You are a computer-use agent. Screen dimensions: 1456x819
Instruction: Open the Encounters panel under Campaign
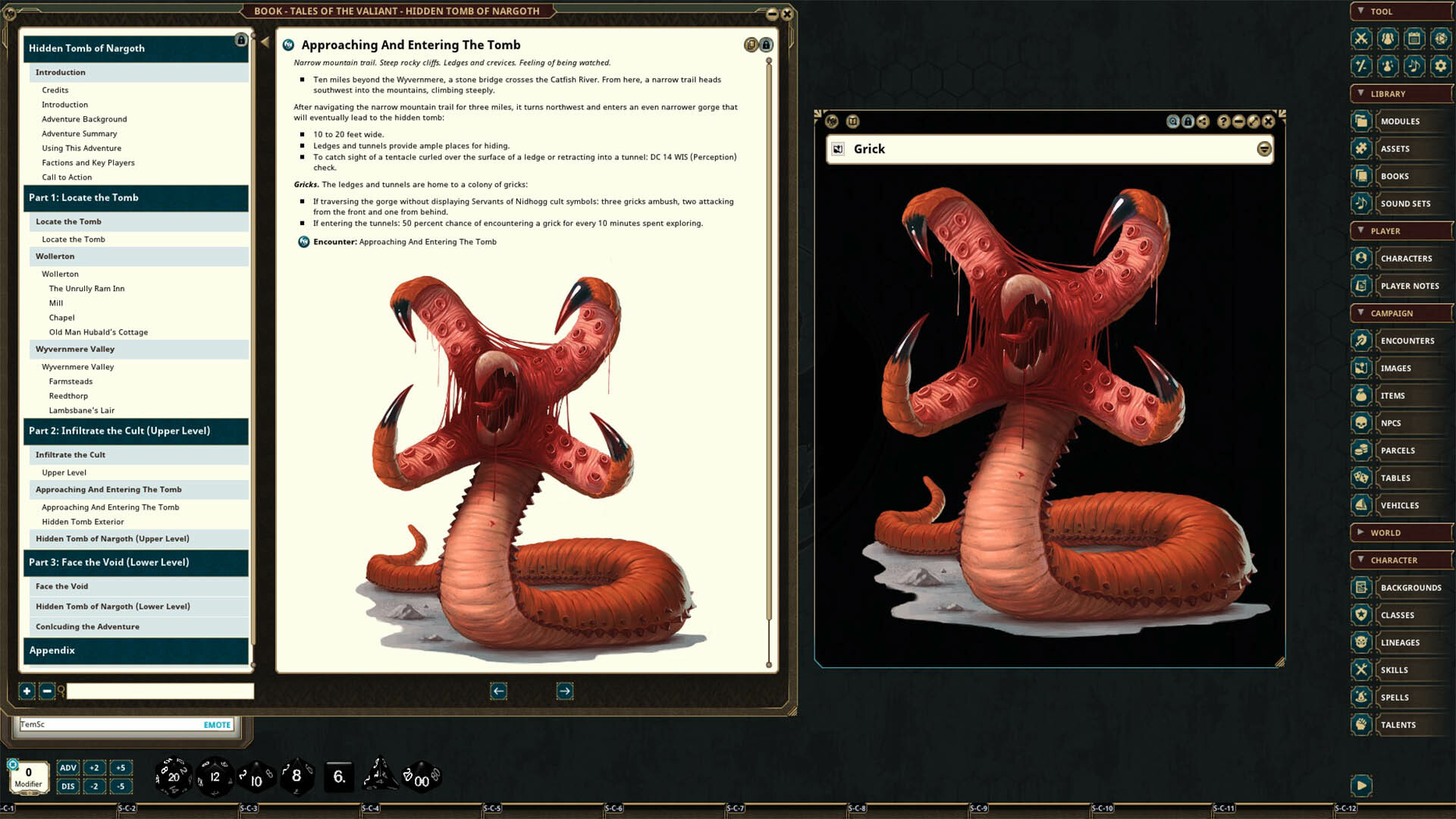(x=1361, y=340)
